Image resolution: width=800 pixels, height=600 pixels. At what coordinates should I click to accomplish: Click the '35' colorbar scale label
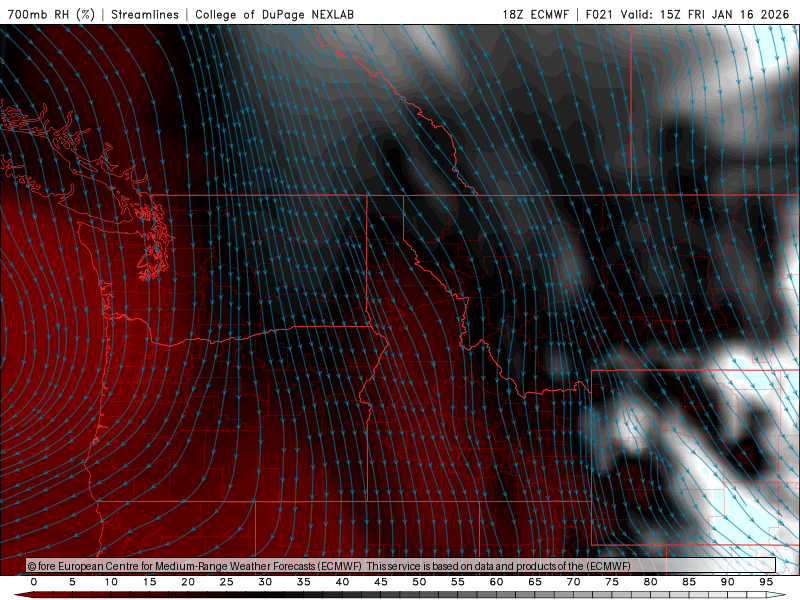pos(304,582)
